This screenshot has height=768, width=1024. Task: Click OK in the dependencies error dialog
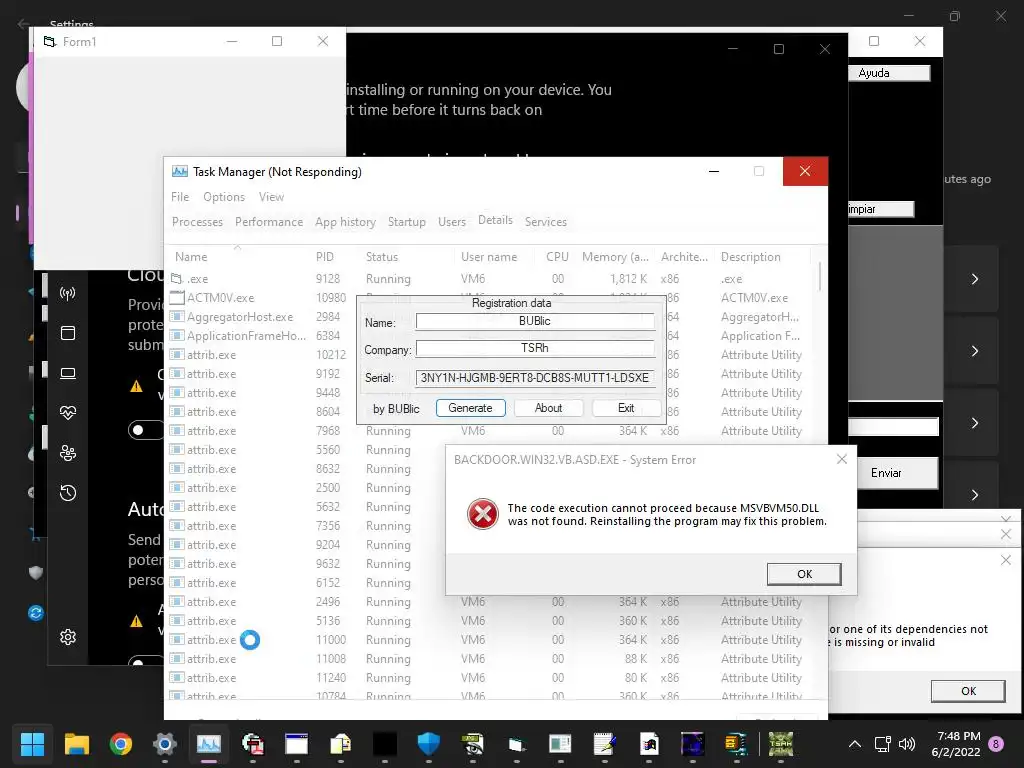(968, 691)
